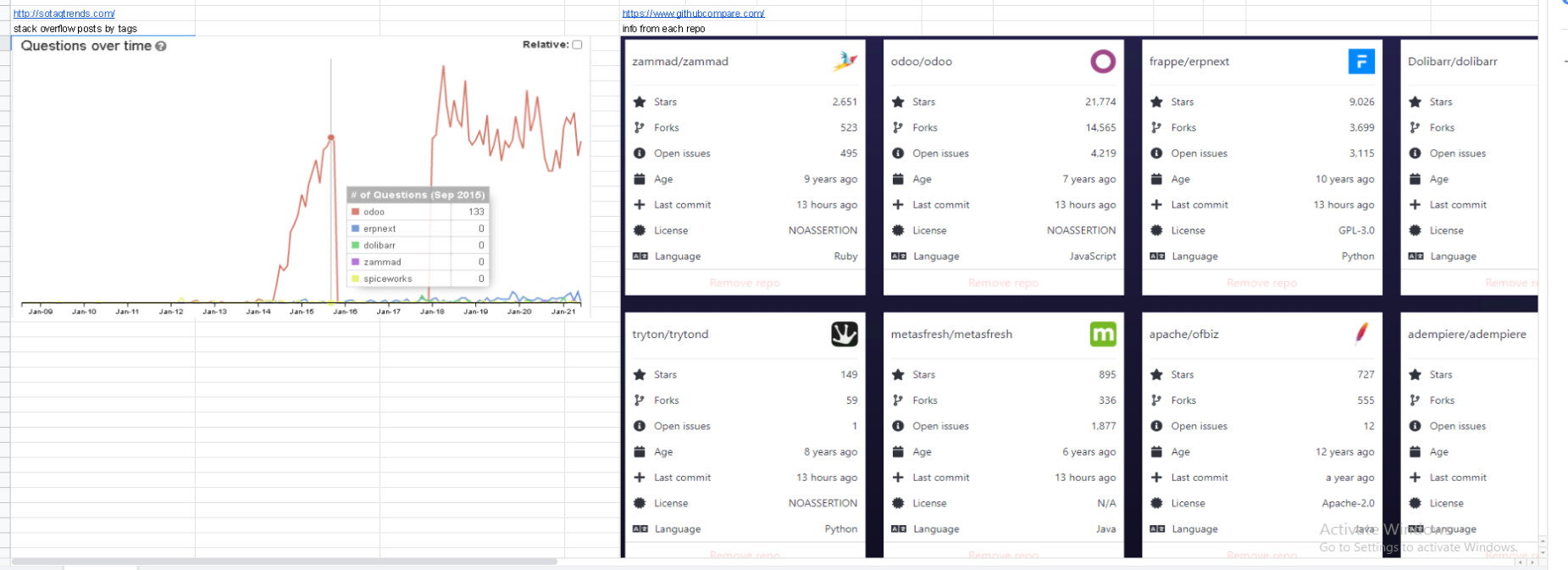The height and width of the screenshot is (570, 1568).
Task: Click the ofbiz license value 'Apache-2.0'
Action: tap(1349, 503)
